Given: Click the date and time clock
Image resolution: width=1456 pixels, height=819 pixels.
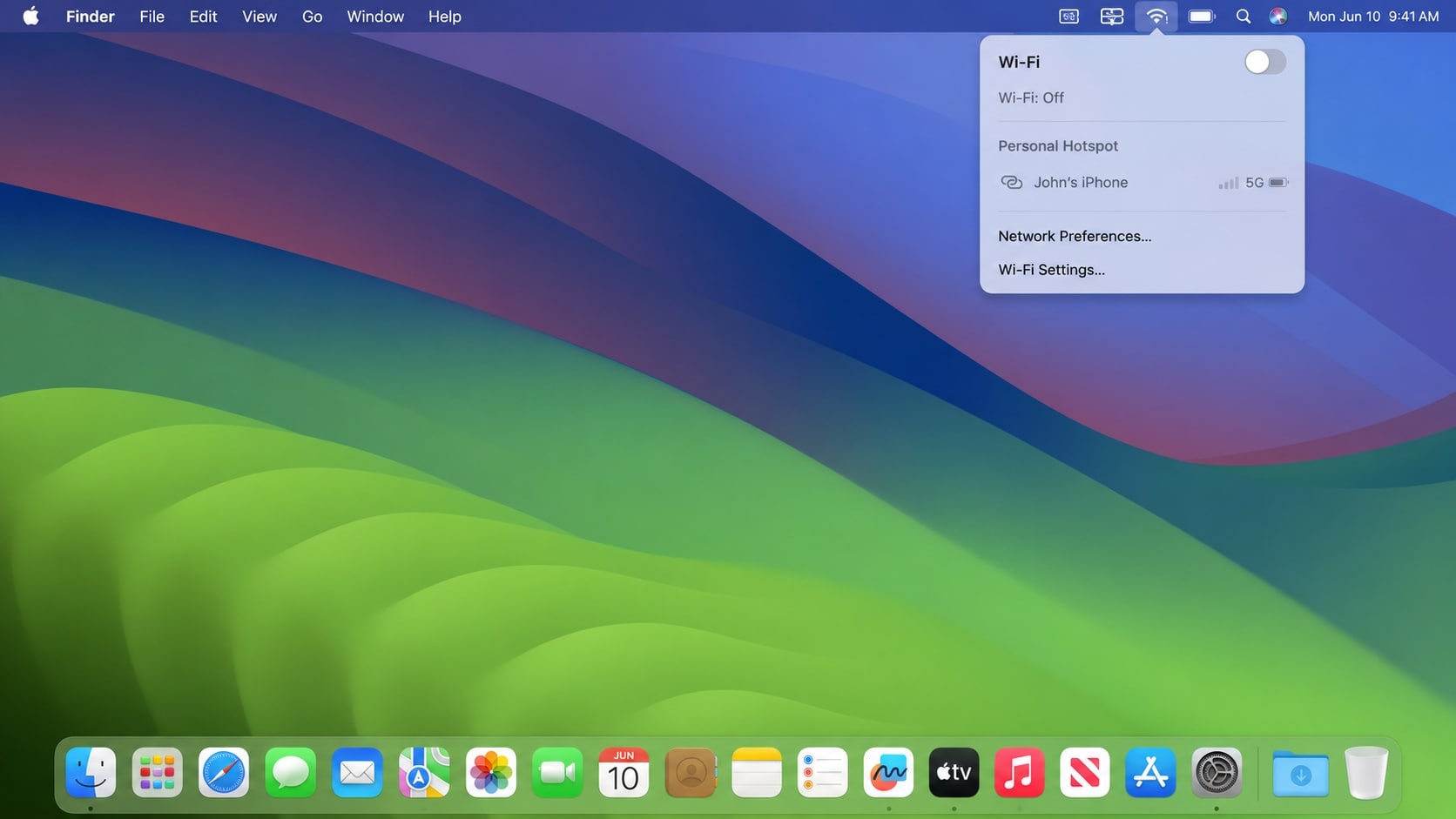Looking at the screenshot, I should point(1373,17).
